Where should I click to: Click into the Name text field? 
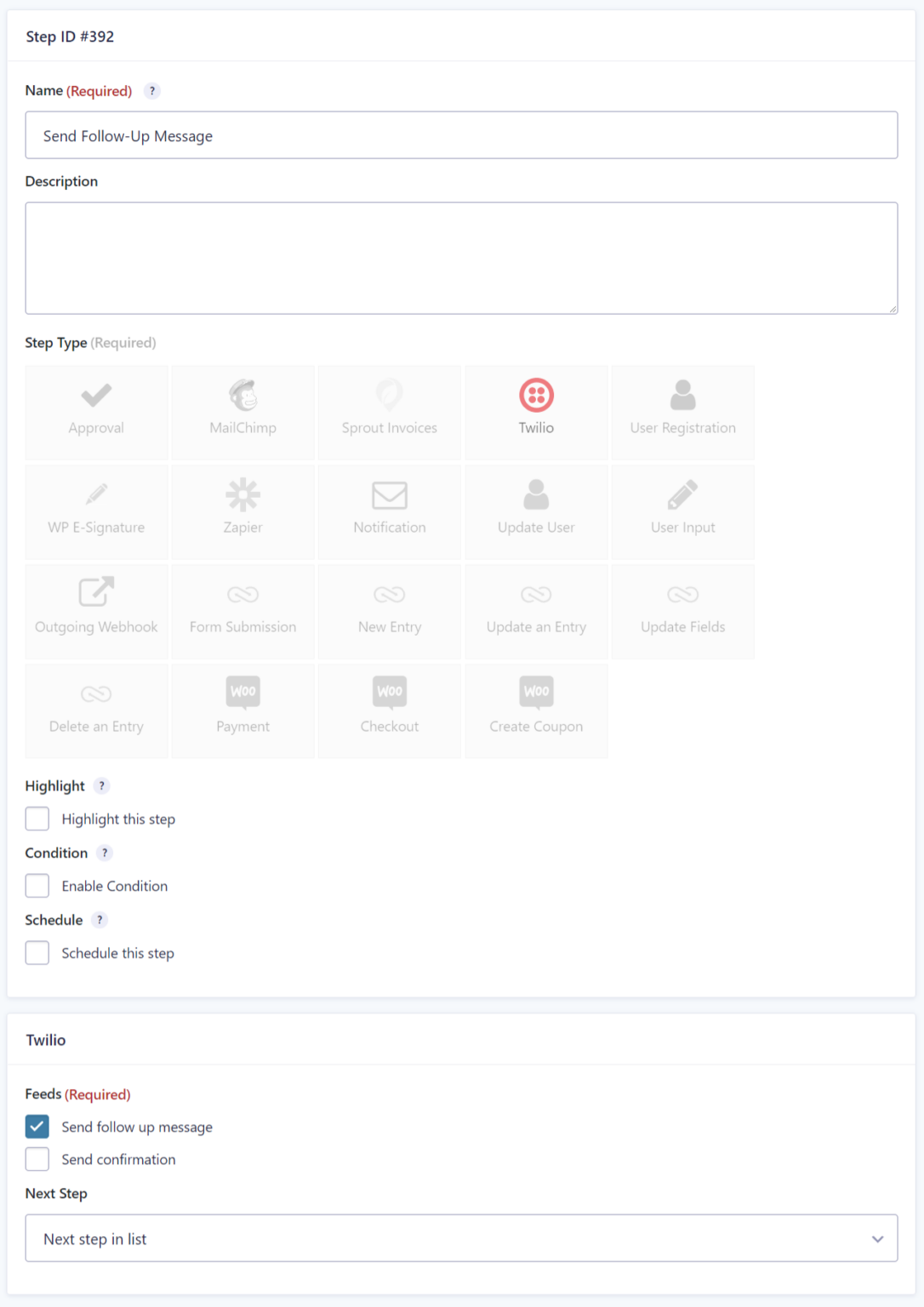461,135
